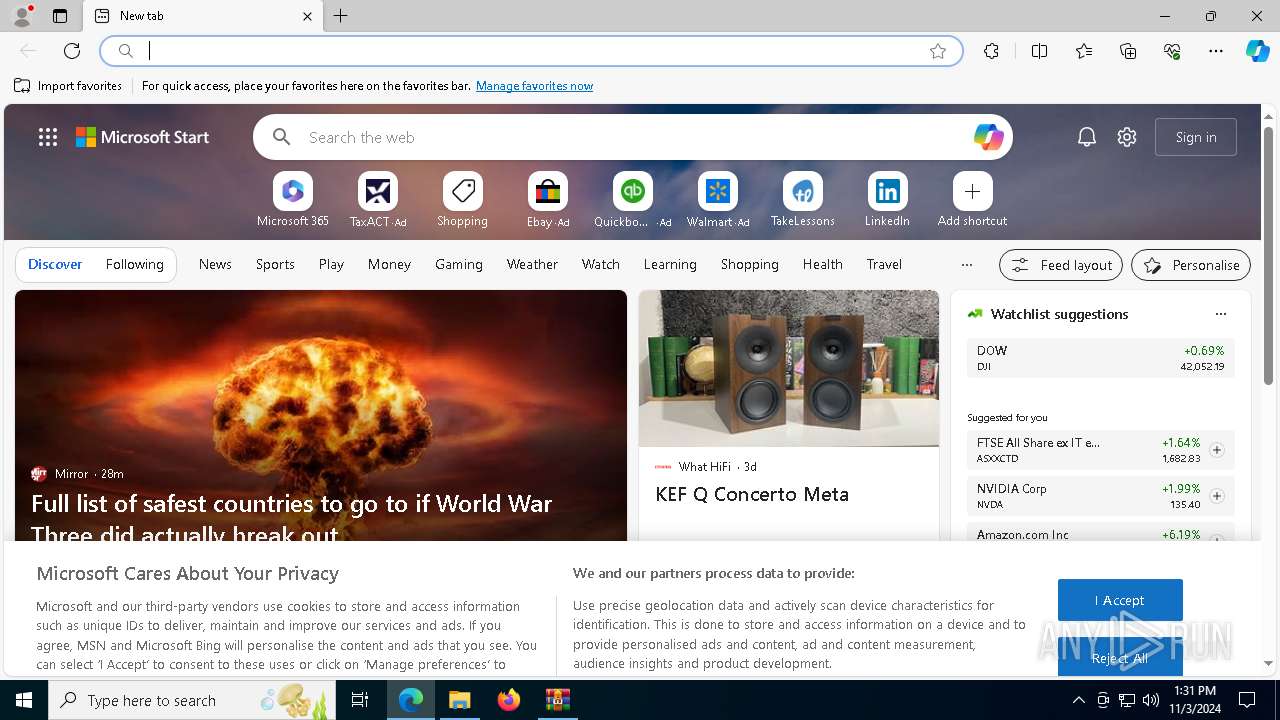
Task: Open Watchlist suggestions more options
Action: tap(1220, 314)
